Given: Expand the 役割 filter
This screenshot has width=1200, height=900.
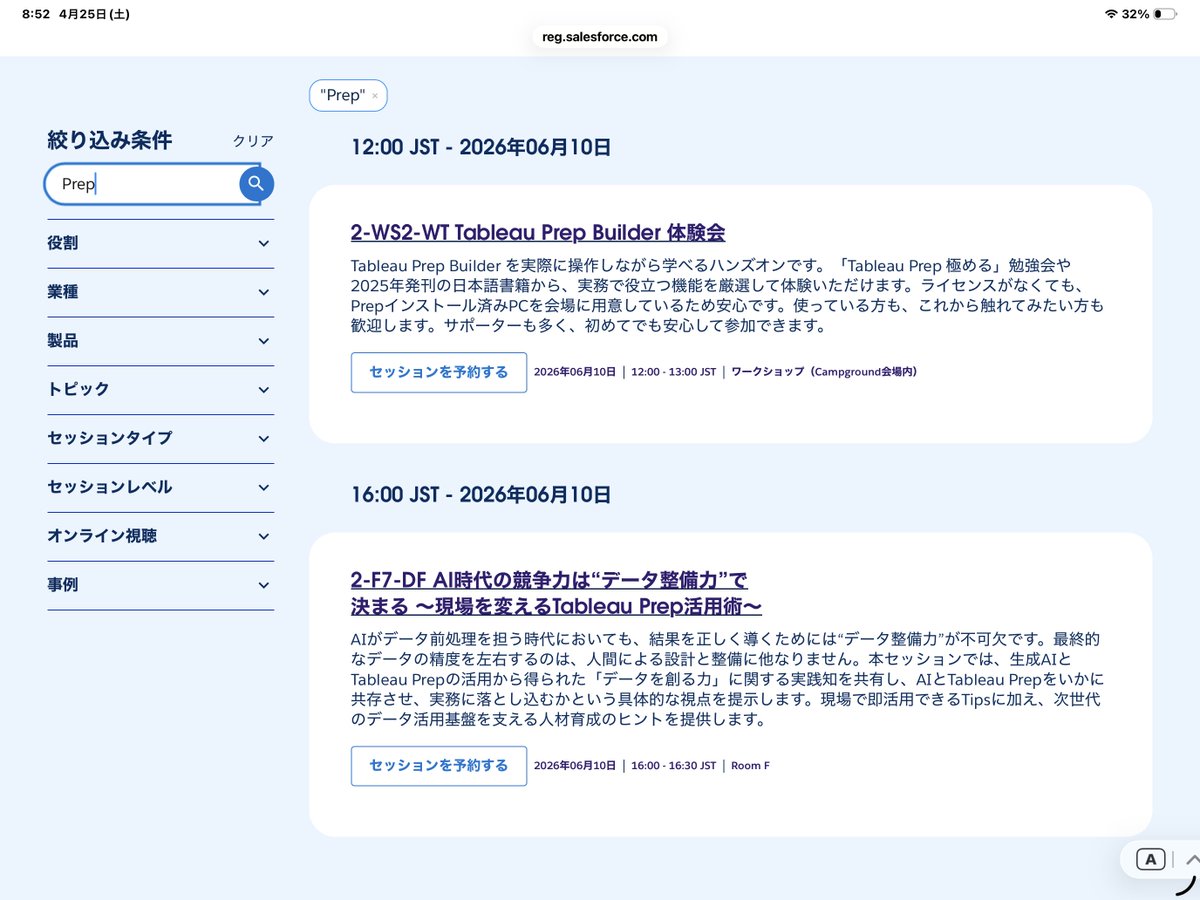Looking at the screenshot, I should [x=160, y=243].
